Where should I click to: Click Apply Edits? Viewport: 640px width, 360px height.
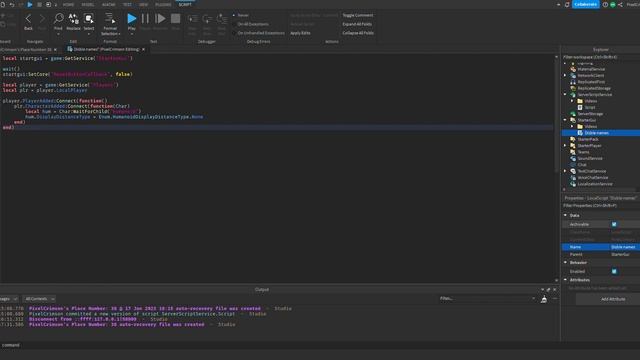pyautogui.click(x=300, y=33)
